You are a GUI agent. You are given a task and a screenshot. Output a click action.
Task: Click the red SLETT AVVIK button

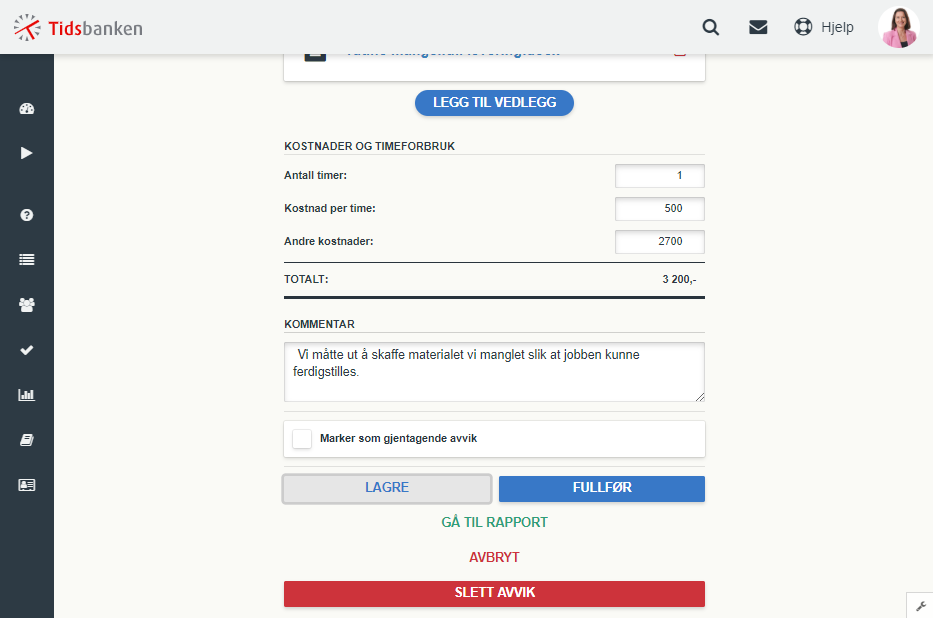(494, 594)
